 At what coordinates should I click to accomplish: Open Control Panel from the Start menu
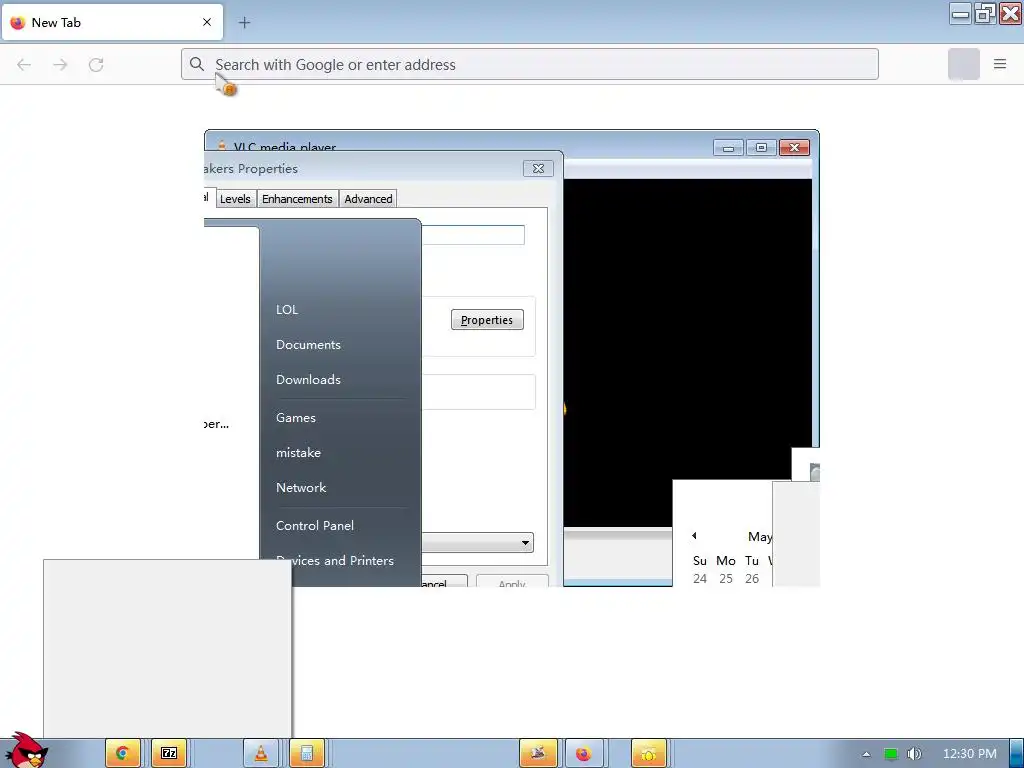315,526
